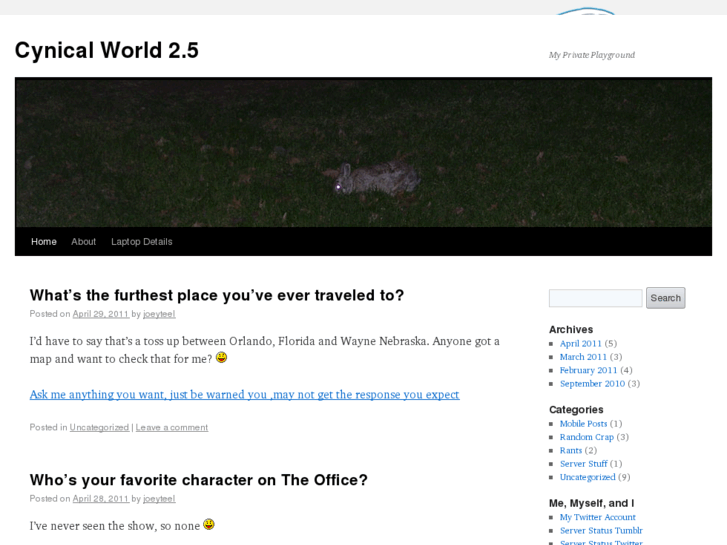Open Random Crap category
Viewport: 727px width, 545px height.
587,437
